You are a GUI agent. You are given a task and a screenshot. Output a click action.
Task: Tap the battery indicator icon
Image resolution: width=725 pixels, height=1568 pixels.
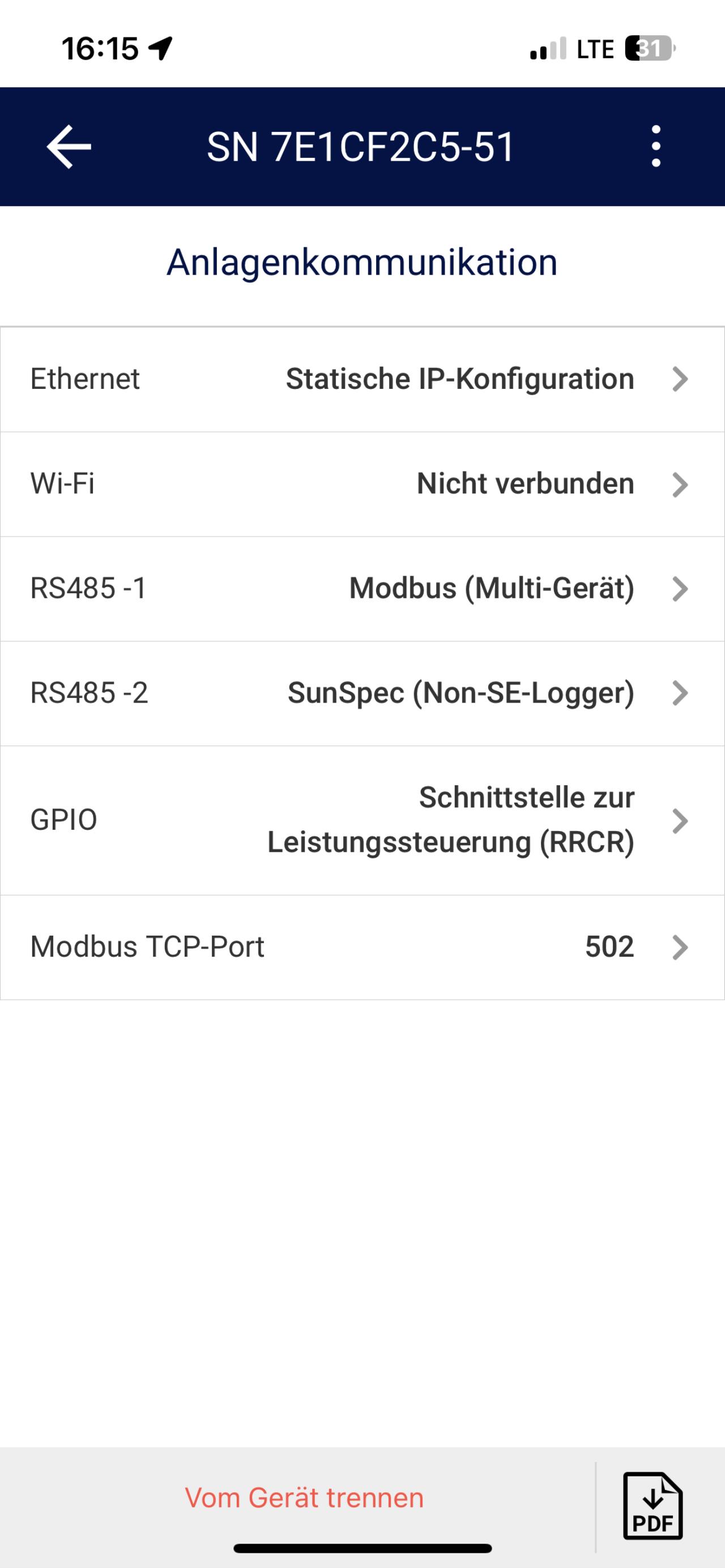tap(650, 49)
